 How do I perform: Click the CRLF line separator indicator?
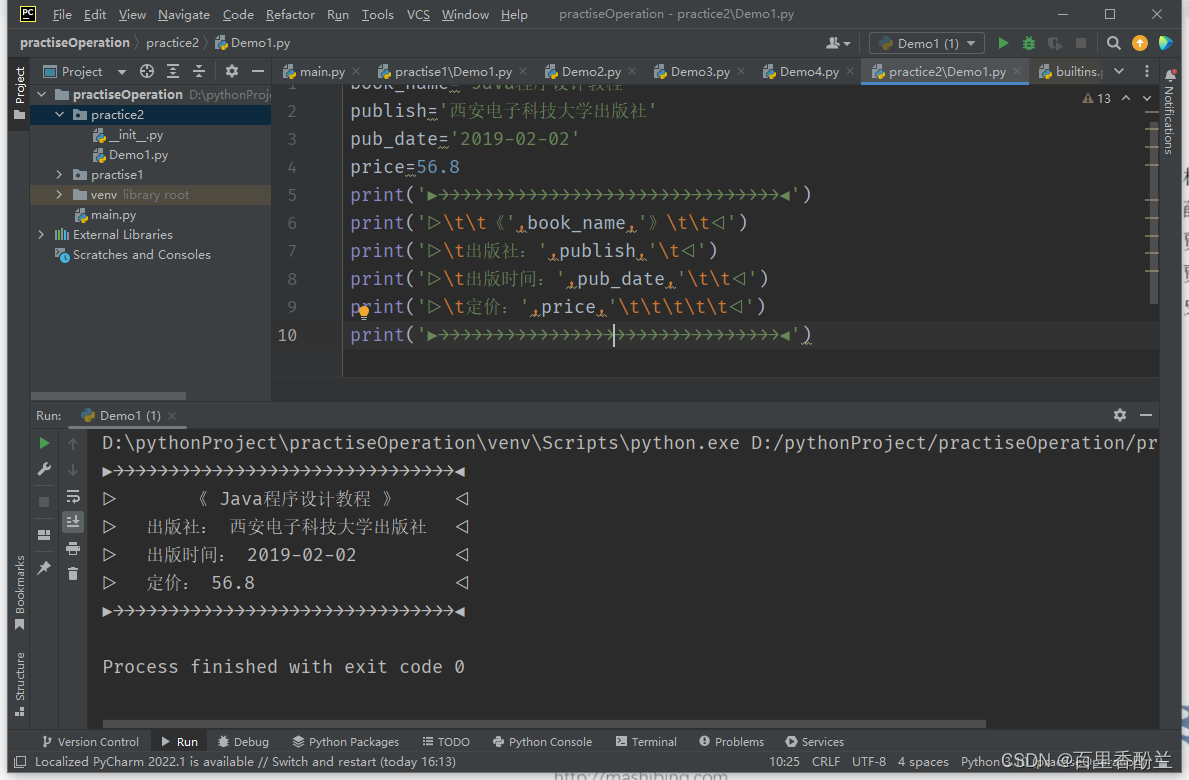pos(826,761)
